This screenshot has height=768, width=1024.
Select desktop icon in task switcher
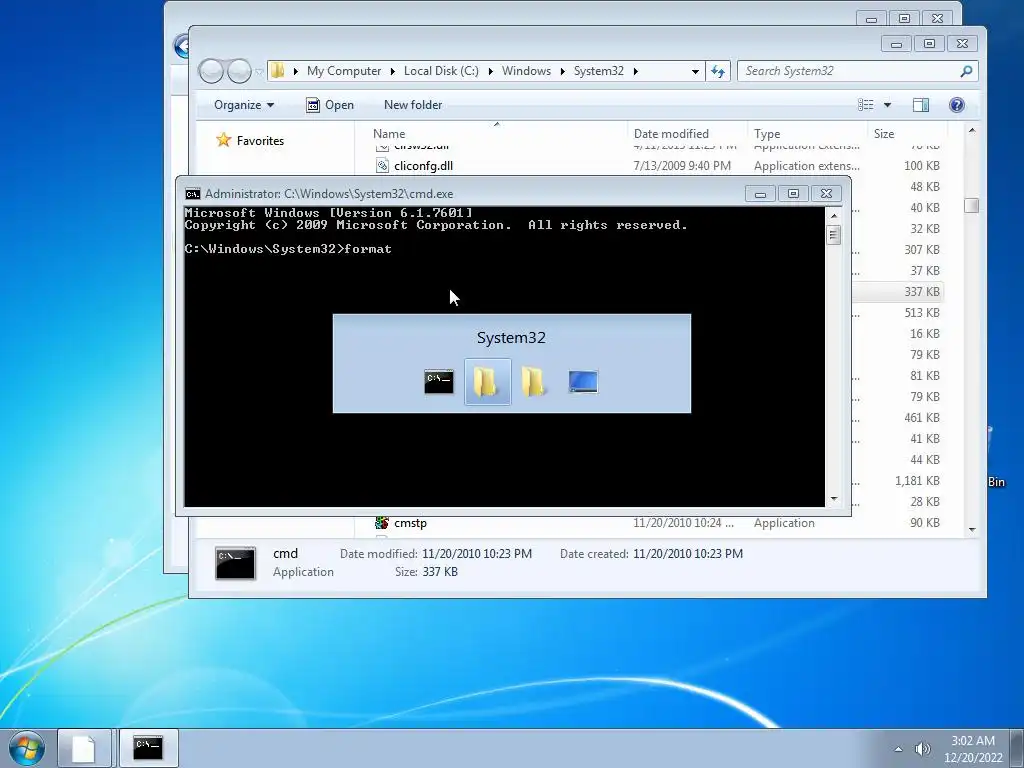click(x=583, y=382)
